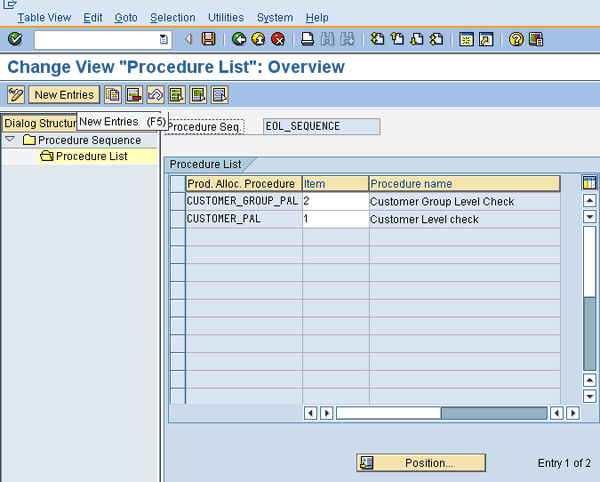Open the Table View menu
The width and height of the screenshot is (600, 482).
pos(45,18)
